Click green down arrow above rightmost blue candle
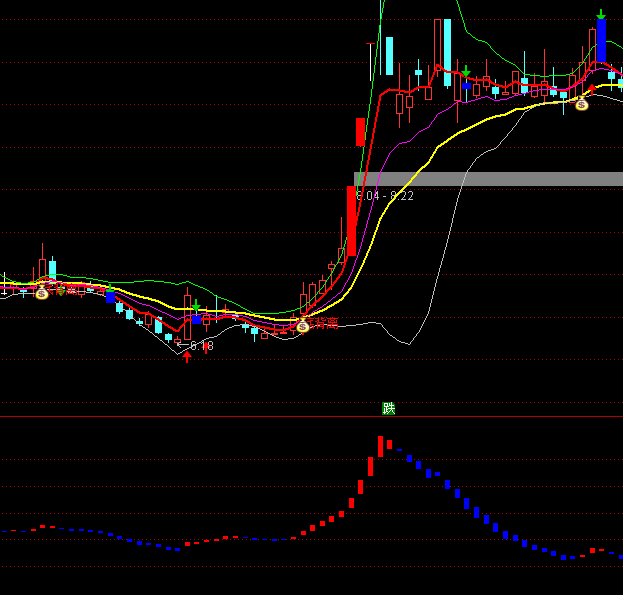The image size is (623, 595). click(x=600, y=15)
